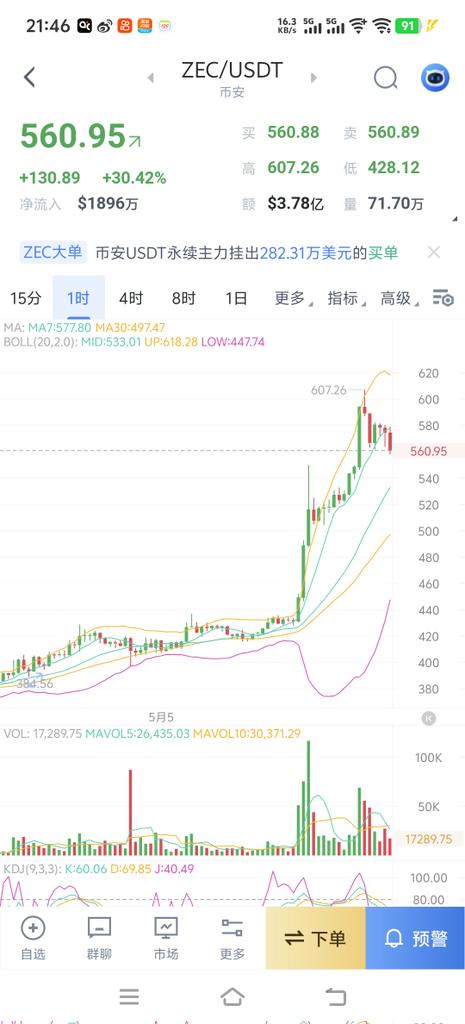Image resolution: width=465 pixels, height=1024 pixels.
Task: Switch to previous pair with left triangle
Action: point(151,78)
